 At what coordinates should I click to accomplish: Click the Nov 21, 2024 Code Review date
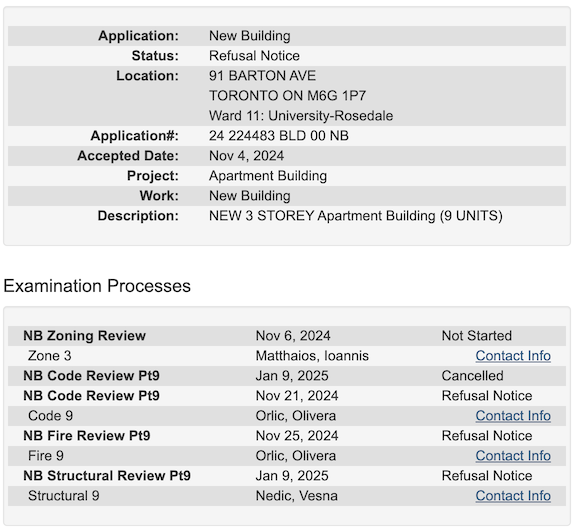tap(297, 396)
